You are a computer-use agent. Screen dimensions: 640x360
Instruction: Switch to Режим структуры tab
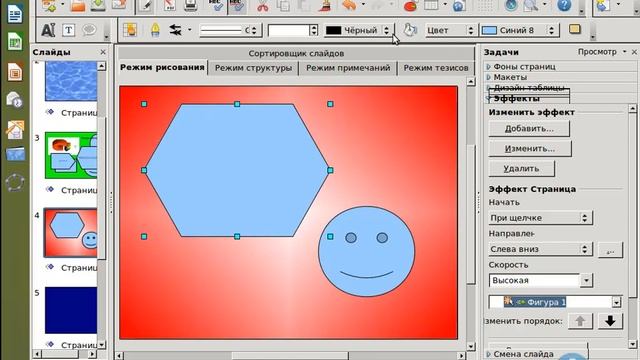click(253, 68)
